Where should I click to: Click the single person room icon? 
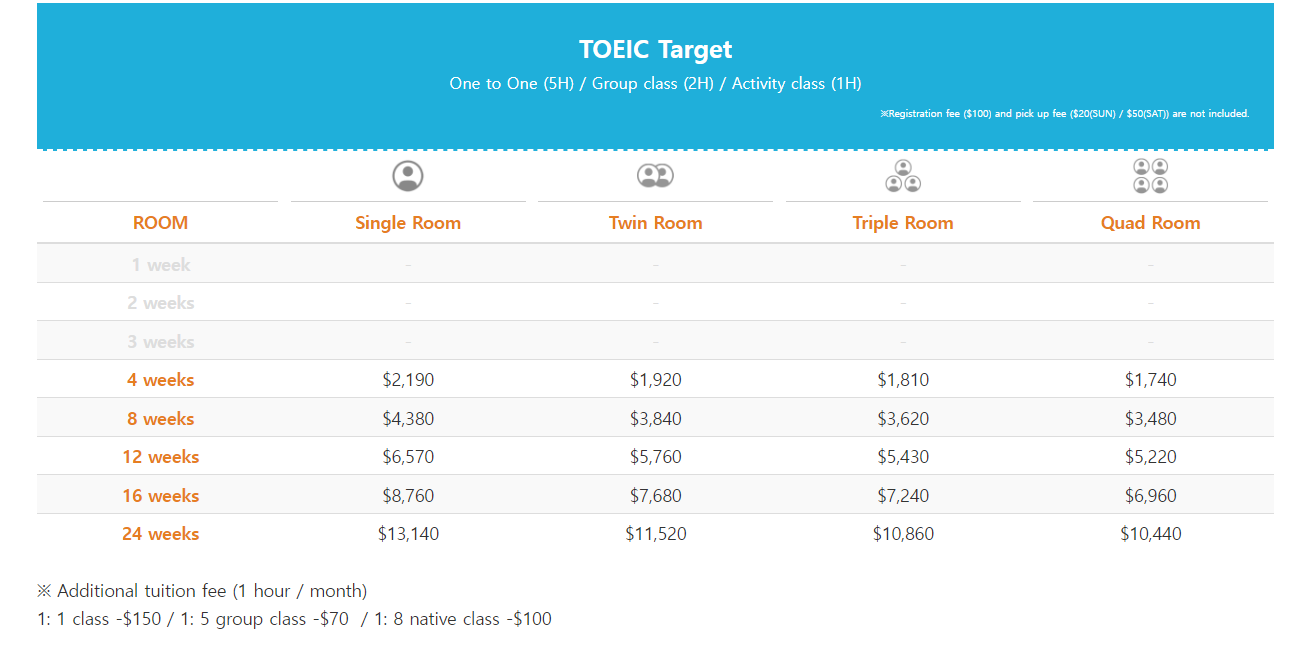pyautogui.click(x=408, y=176)
